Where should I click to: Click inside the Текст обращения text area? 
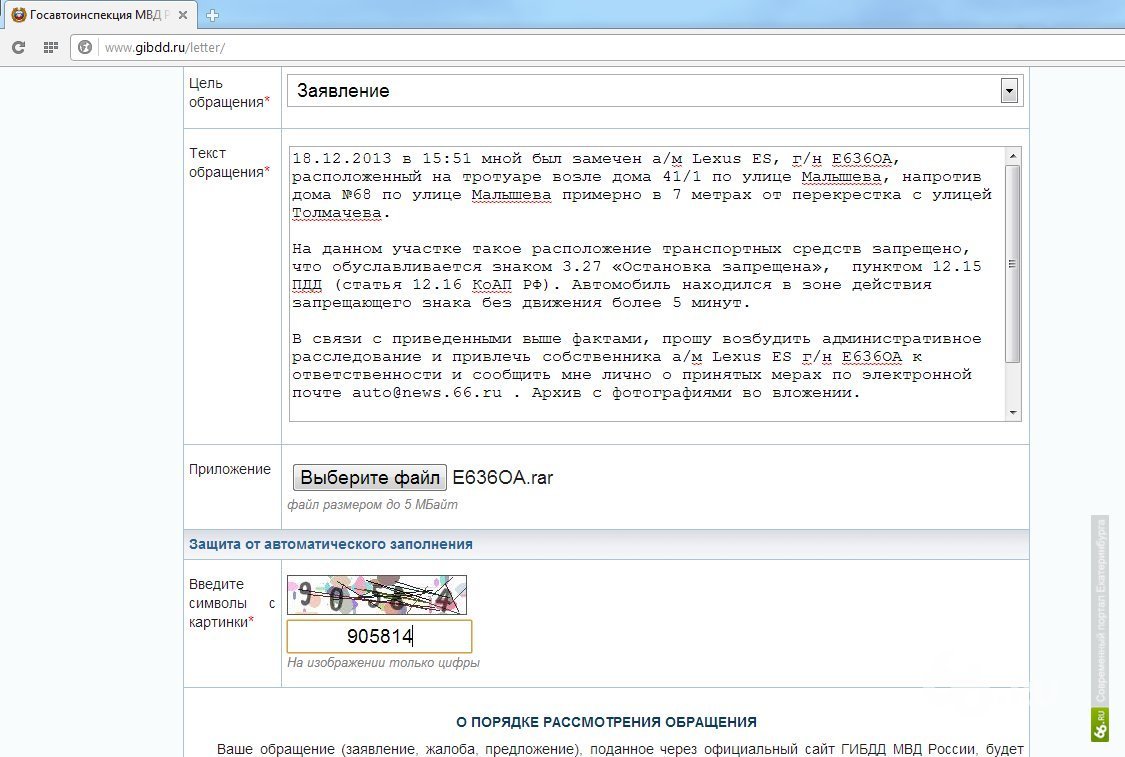pos(647,284)
